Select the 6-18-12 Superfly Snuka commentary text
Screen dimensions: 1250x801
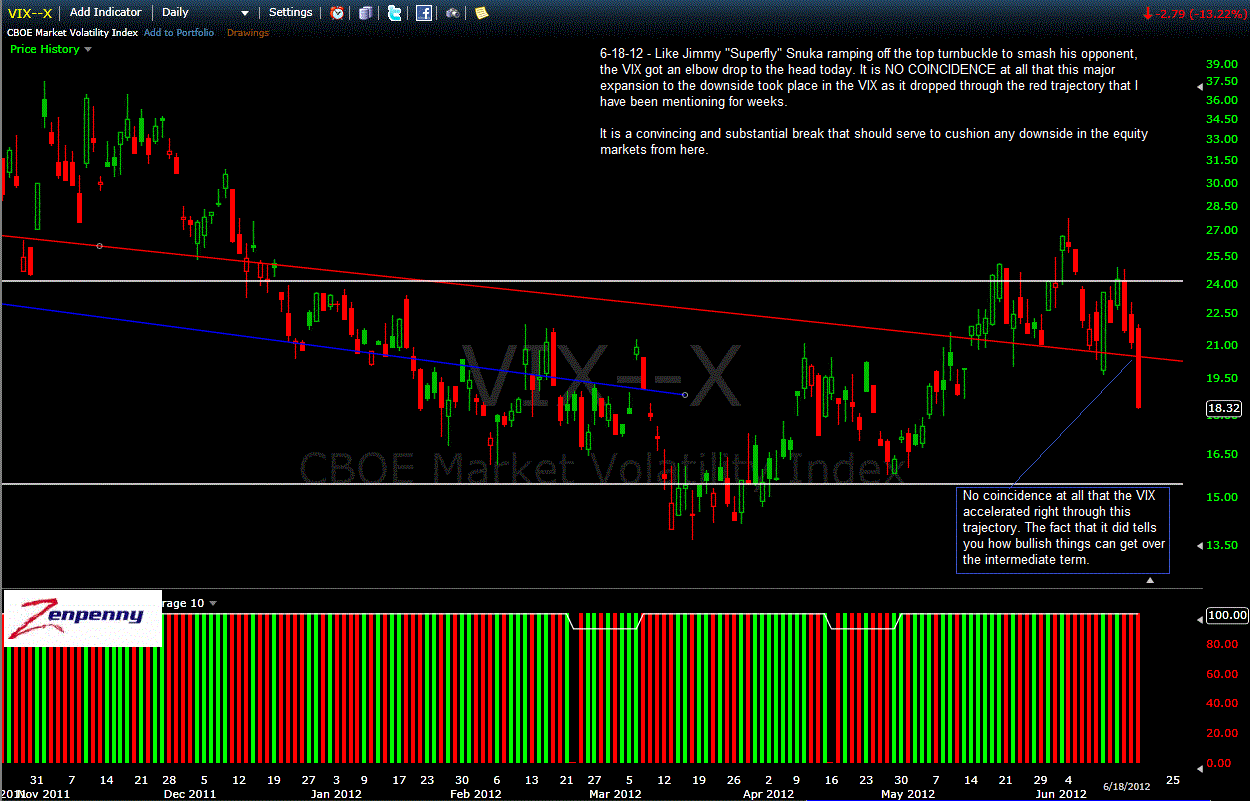[x=873, y=101]
